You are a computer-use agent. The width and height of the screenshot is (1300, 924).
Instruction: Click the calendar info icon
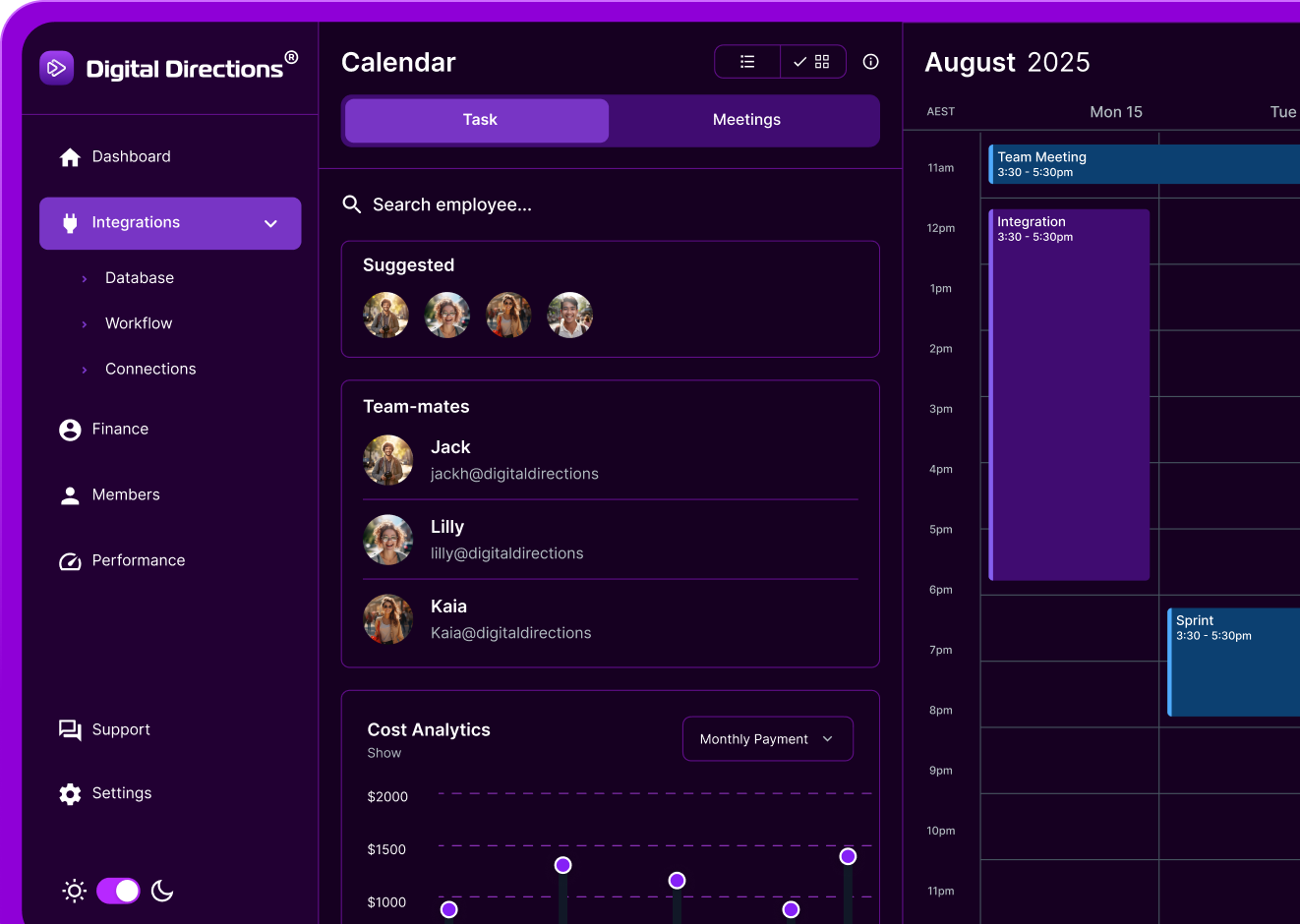[870, 62]
